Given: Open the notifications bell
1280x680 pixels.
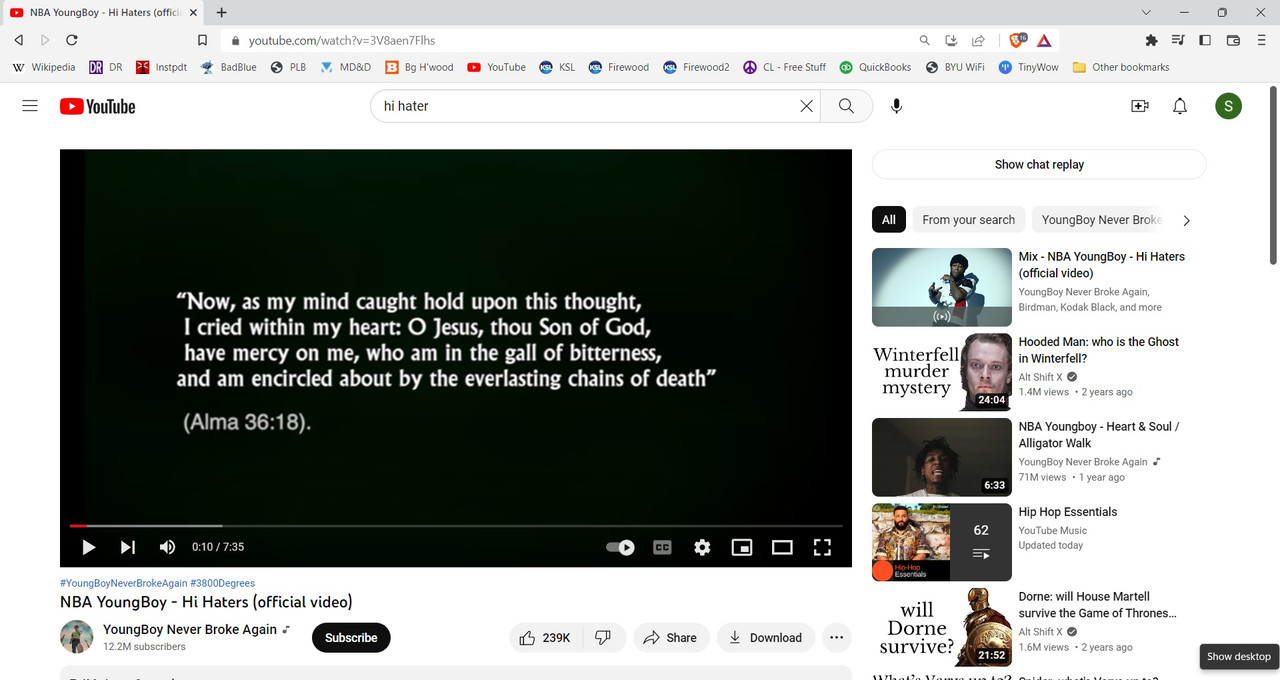Looking at the screenshot, I should [1180, 106].
